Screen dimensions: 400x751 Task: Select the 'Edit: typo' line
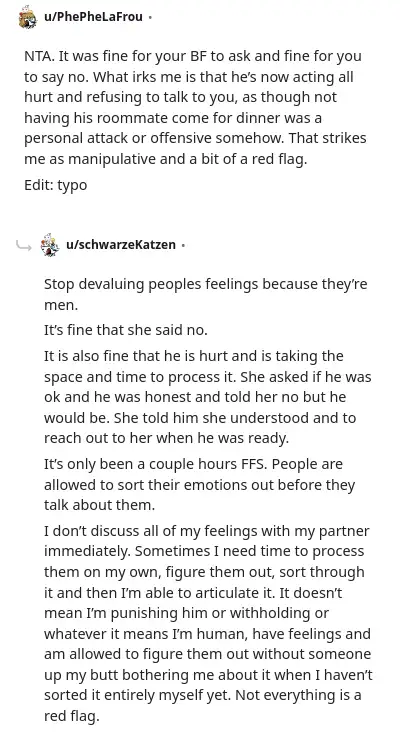[56, 185]
